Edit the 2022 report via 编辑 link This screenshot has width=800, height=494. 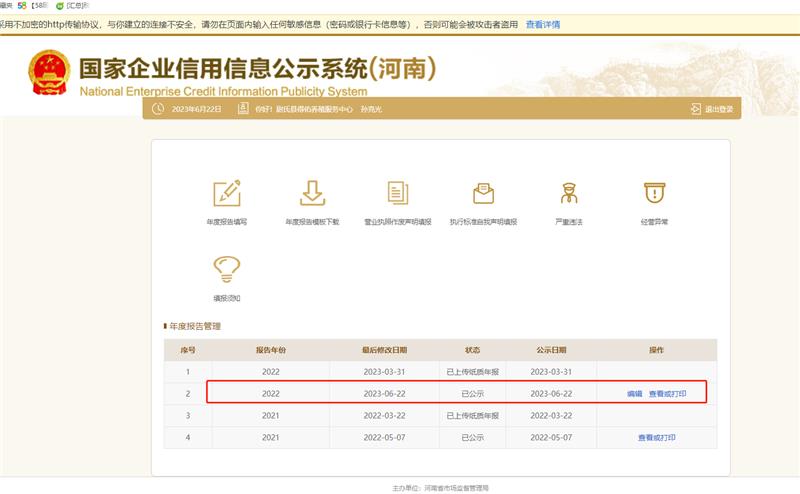(x=634, y=394)
